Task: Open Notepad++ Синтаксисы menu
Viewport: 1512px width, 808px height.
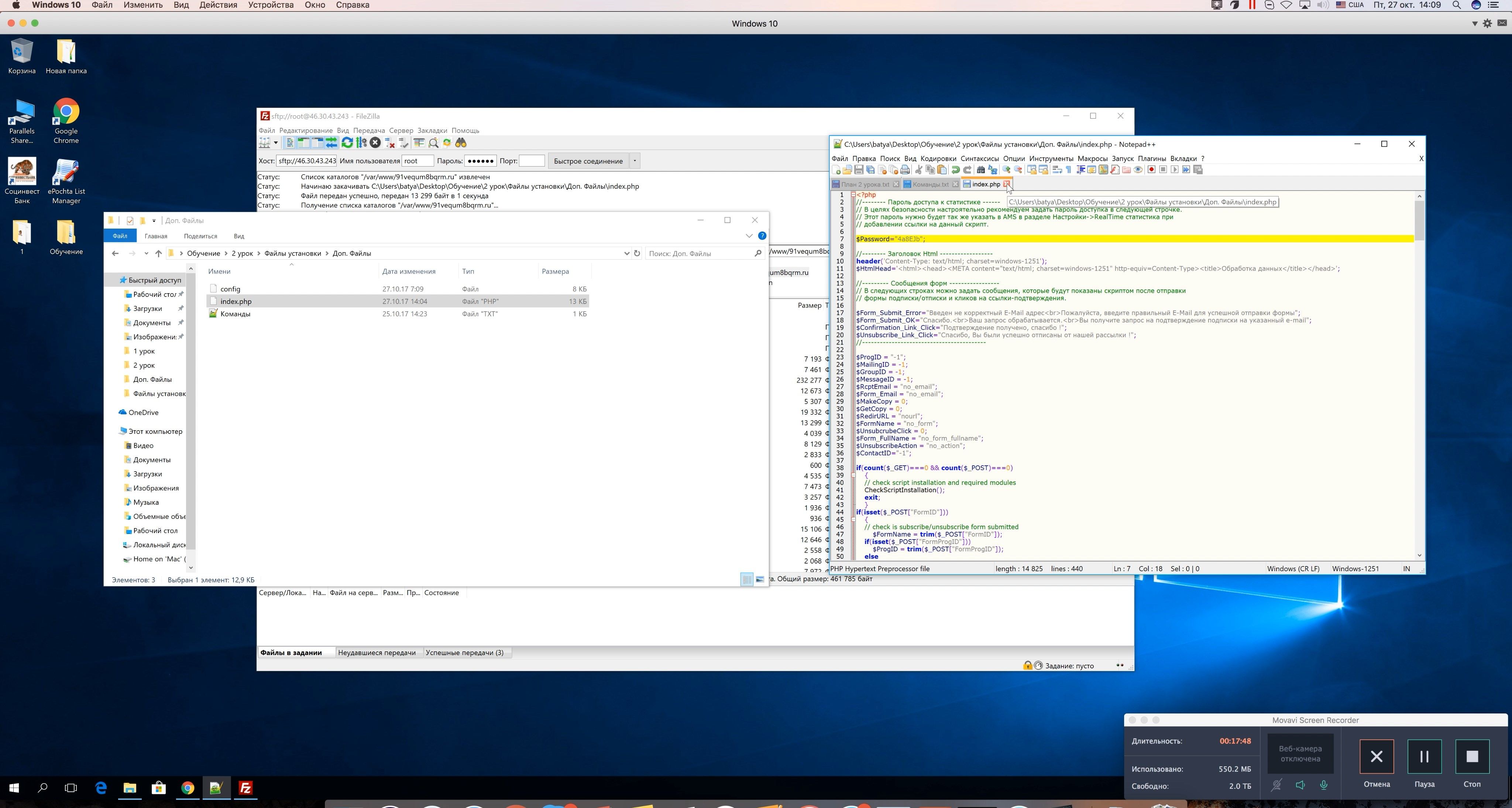Action: 980,158
